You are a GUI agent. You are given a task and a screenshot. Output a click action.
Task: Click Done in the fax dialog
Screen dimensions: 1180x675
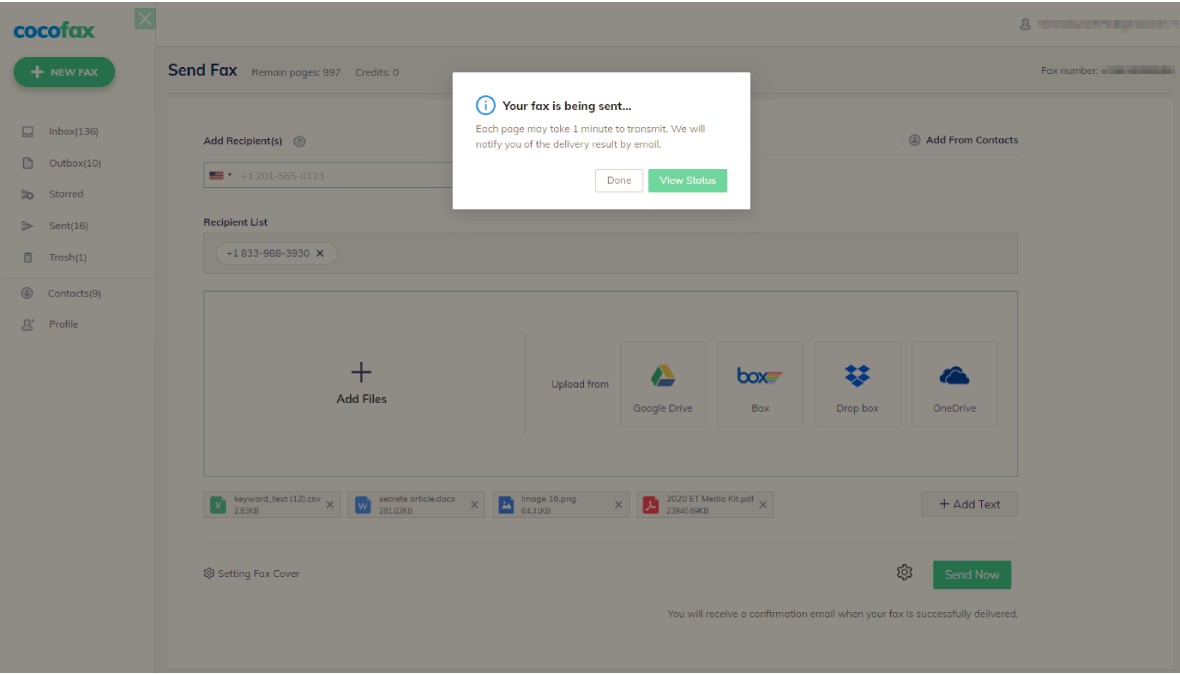619,181
